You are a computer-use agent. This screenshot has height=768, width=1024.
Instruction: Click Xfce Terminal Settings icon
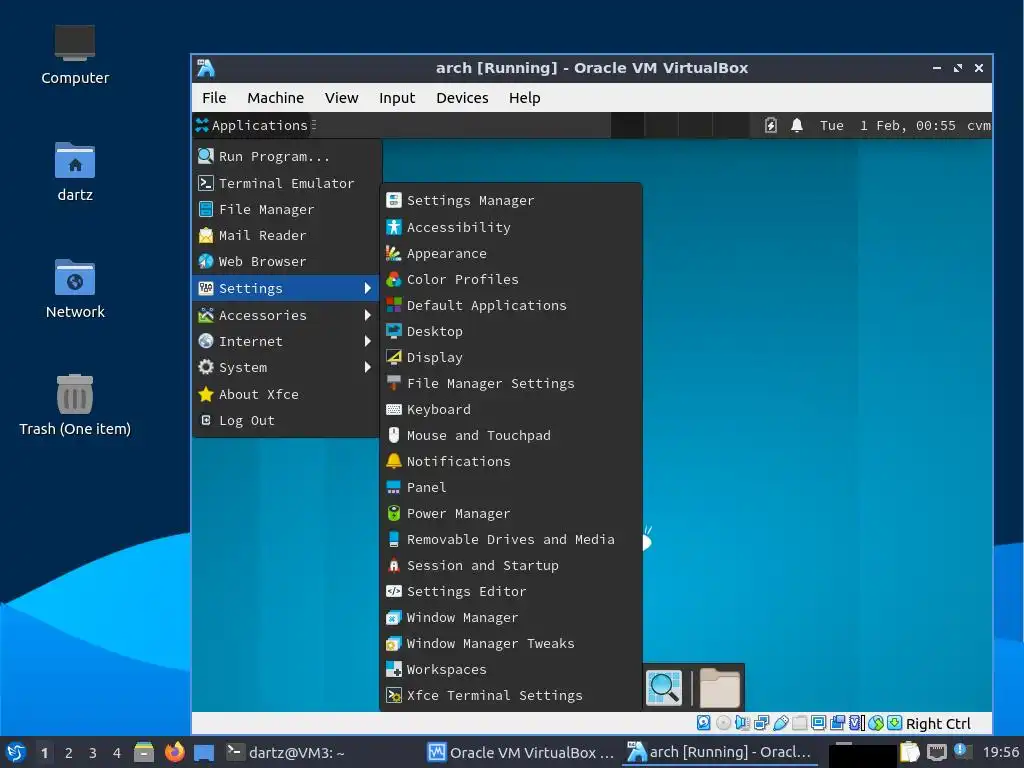pos(394,696)
